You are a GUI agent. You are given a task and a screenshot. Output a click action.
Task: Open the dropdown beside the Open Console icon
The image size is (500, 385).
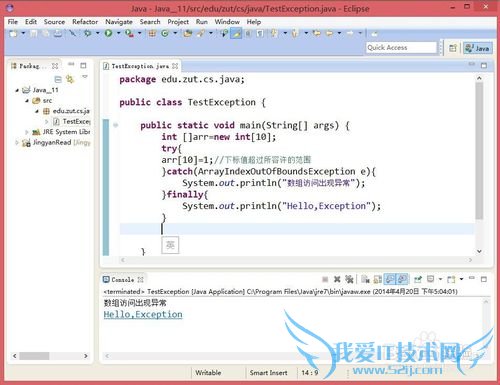point(461,279)
